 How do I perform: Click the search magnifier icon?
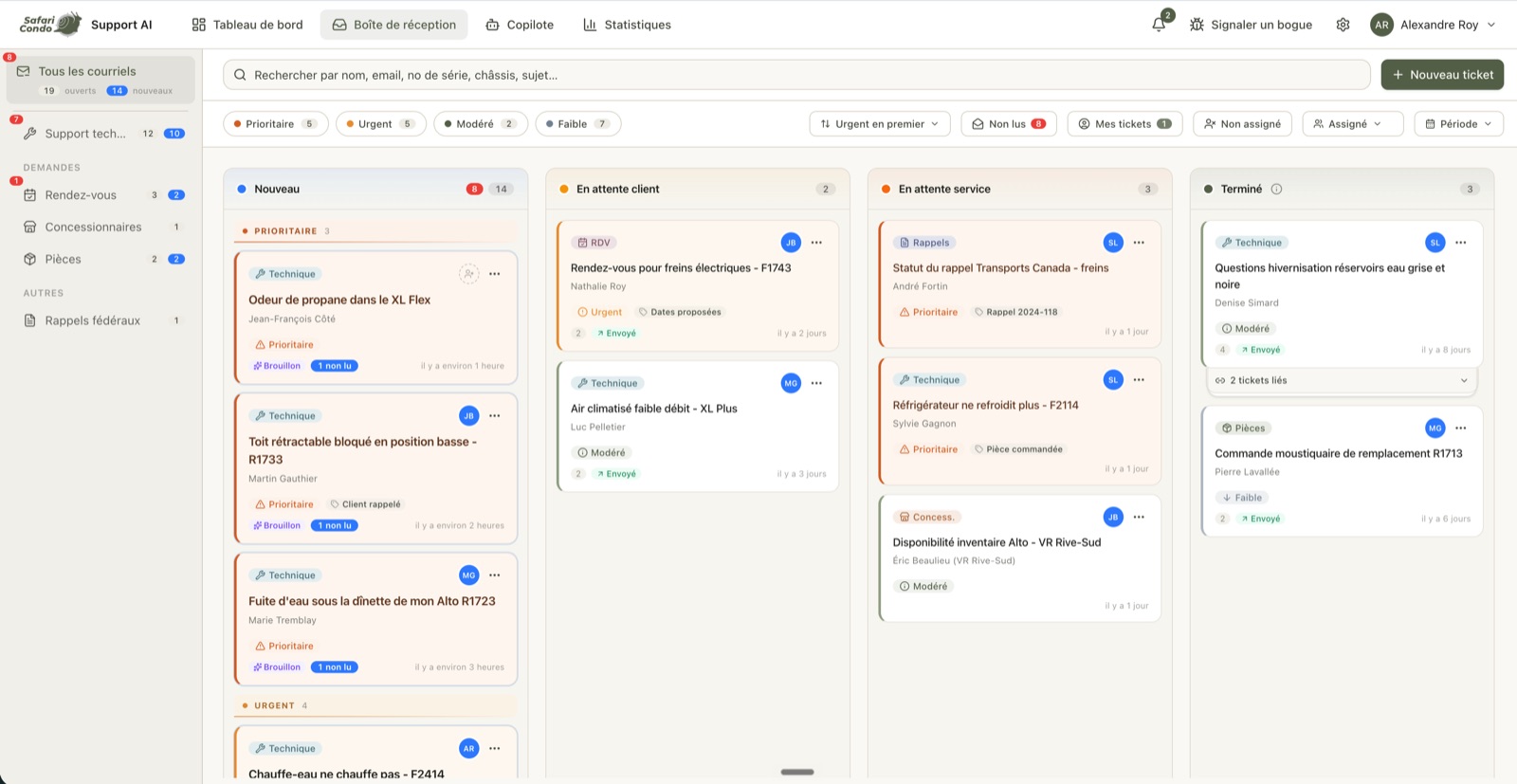click(x=240, y=75)
